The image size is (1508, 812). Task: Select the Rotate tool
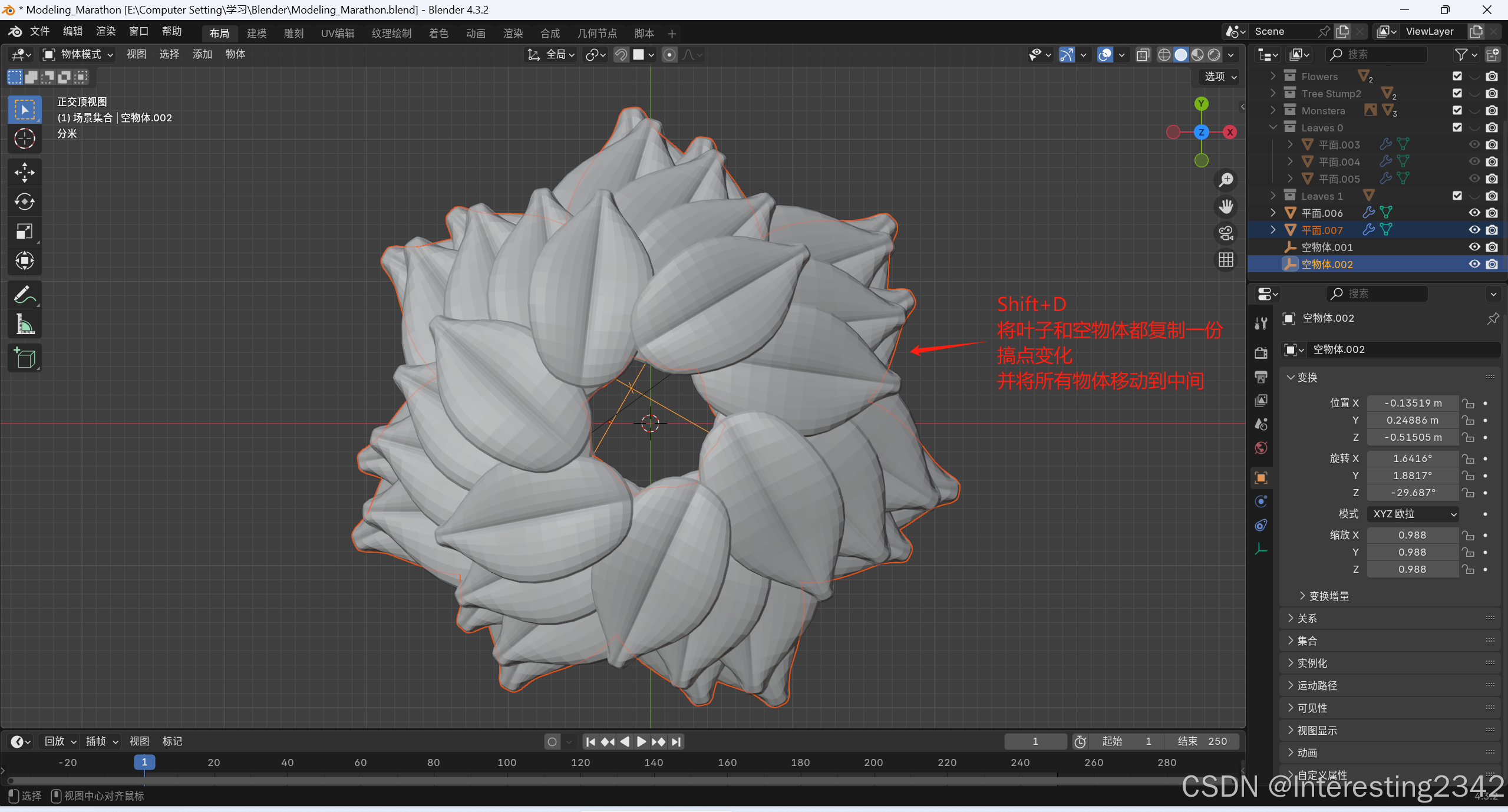coord(24,202)
